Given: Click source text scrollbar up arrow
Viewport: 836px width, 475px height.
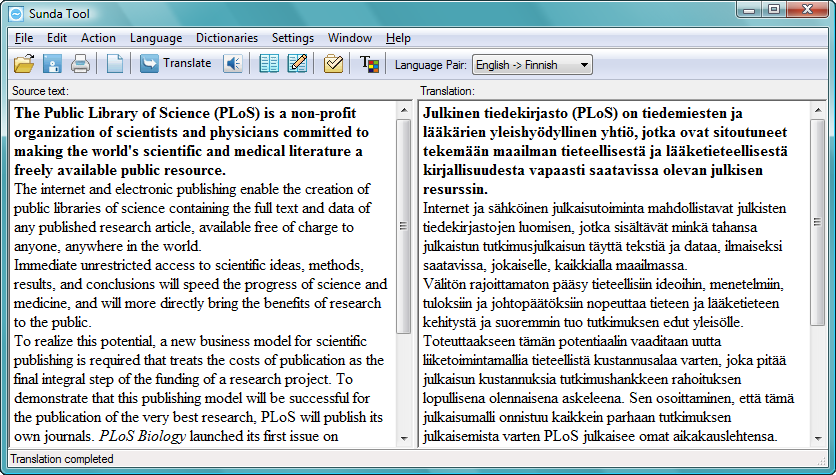Looking at the screenshot, I should 404,110.
